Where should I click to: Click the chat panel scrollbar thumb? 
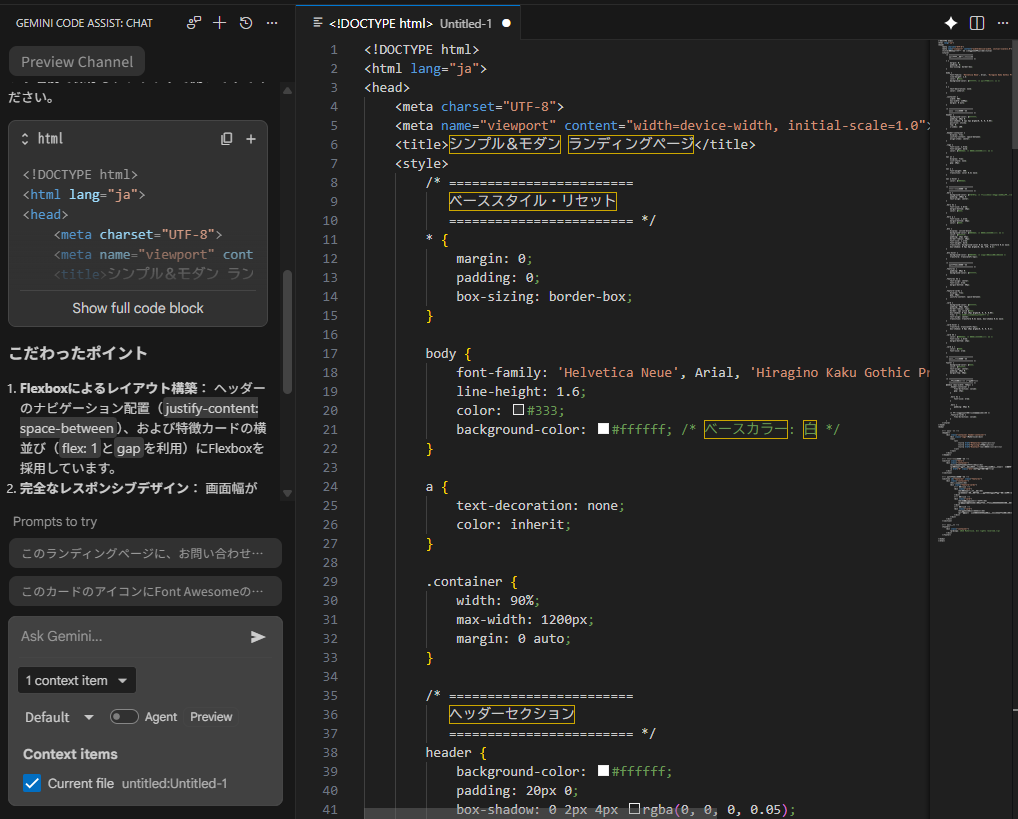point(288,331)
